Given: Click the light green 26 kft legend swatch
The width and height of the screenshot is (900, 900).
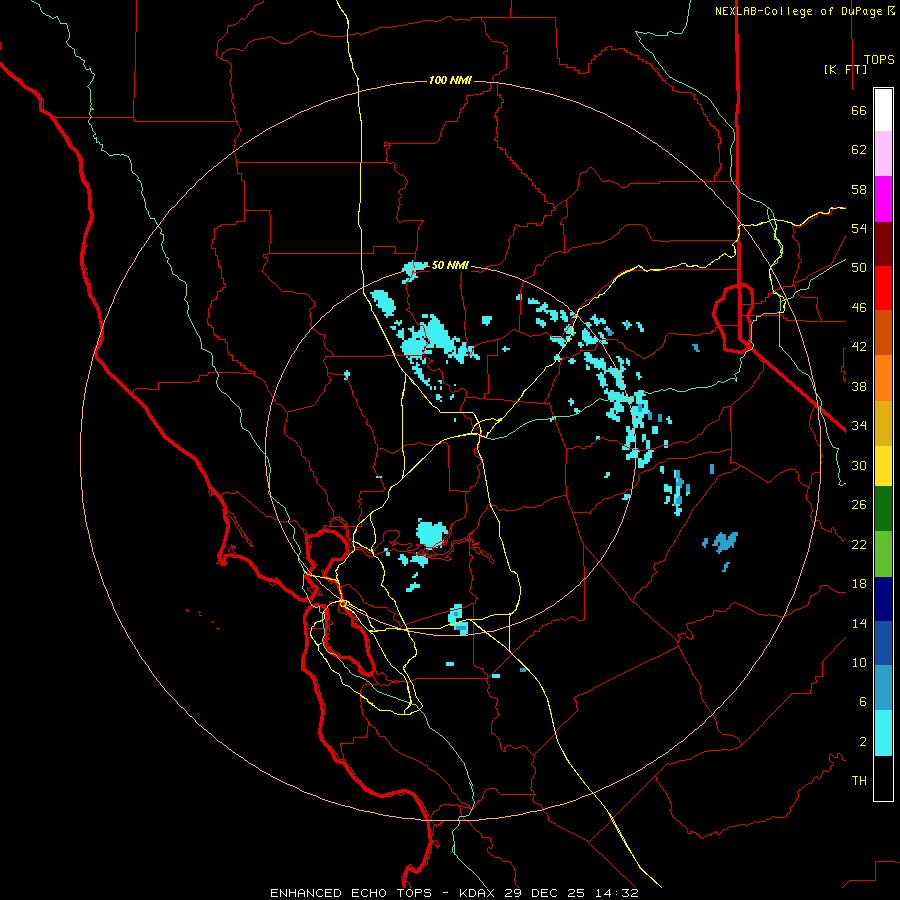Looking at the screenshot, I should (x=883, y=554).
